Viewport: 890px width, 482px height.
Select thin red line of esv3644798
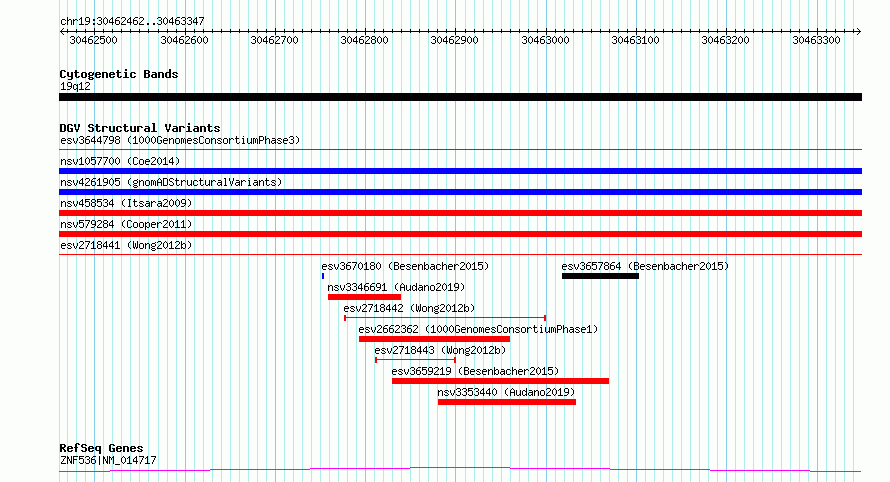pyautogui.click(x=460, y=150)
